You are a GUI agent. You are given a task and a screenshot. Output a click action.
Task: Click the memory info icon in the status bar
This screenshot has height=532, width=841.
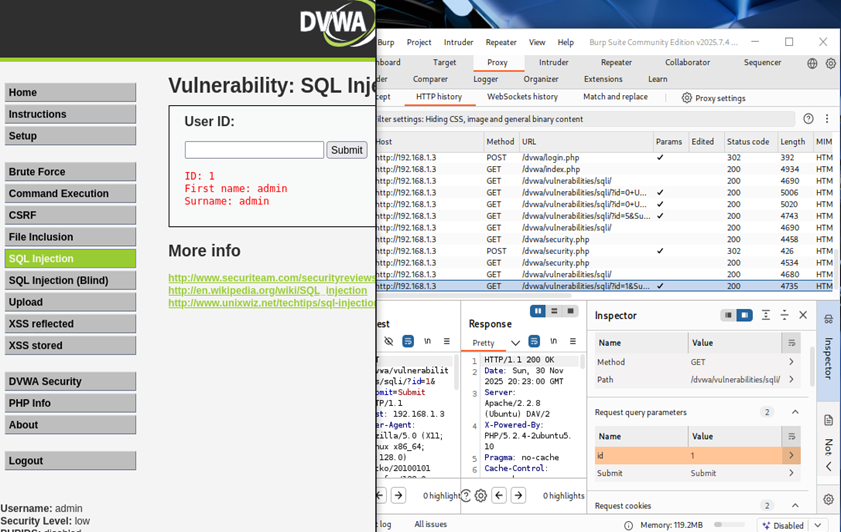click(x=629, y=526)
